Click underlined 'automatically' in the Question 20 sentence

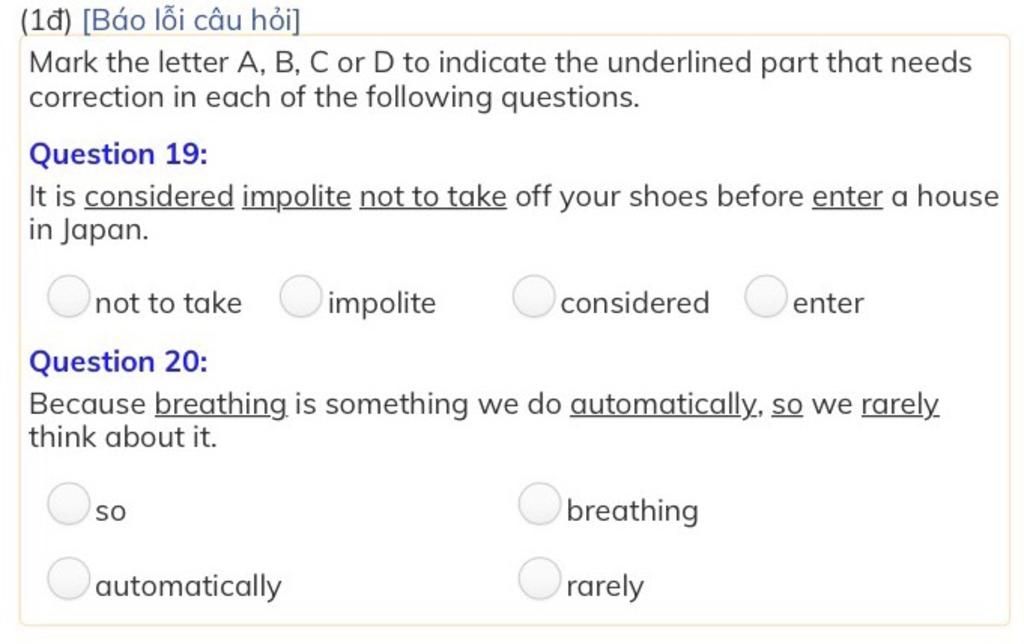[664, 405]
